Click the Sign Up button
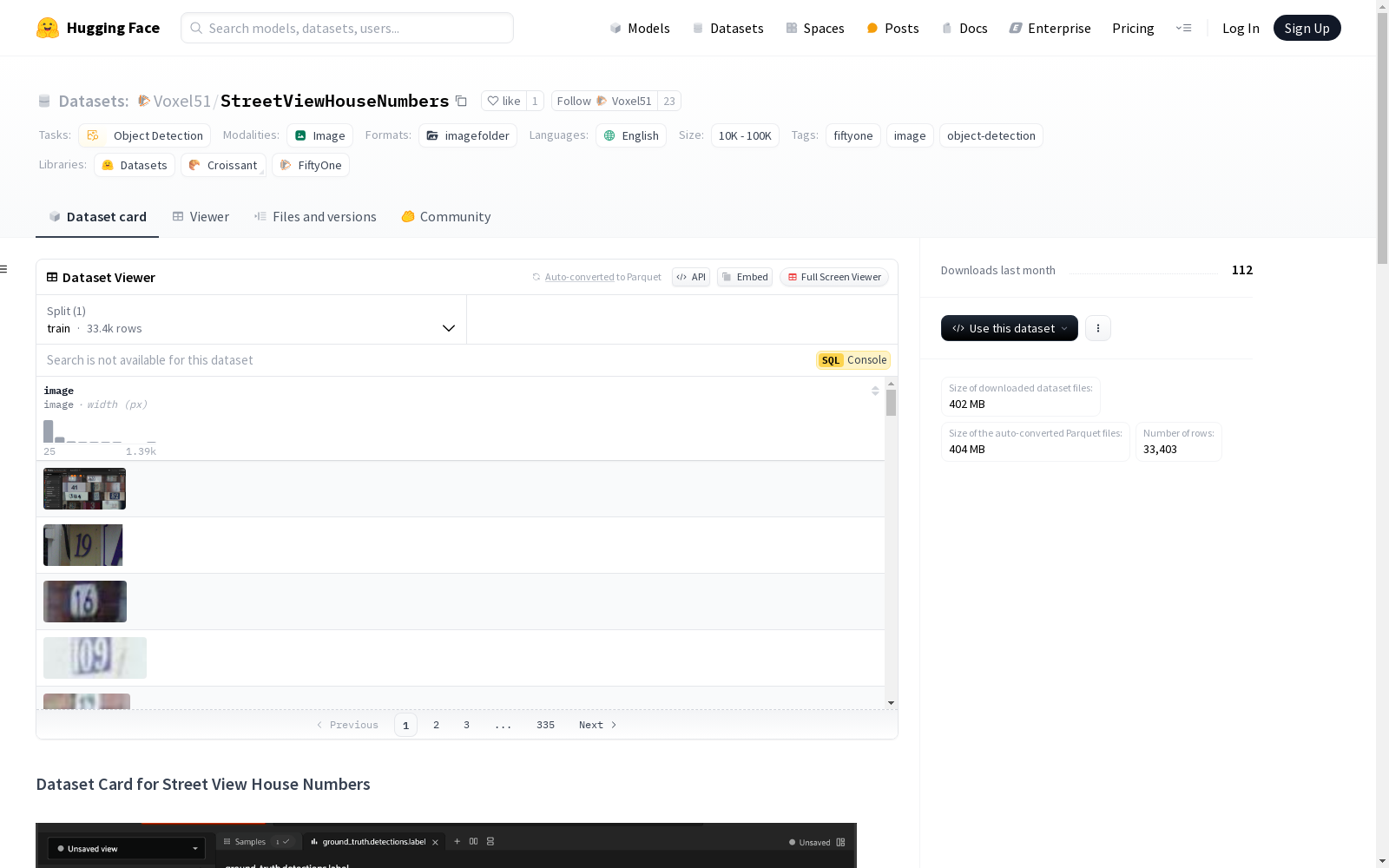The image size is (1389, 868). (1307, 29)
